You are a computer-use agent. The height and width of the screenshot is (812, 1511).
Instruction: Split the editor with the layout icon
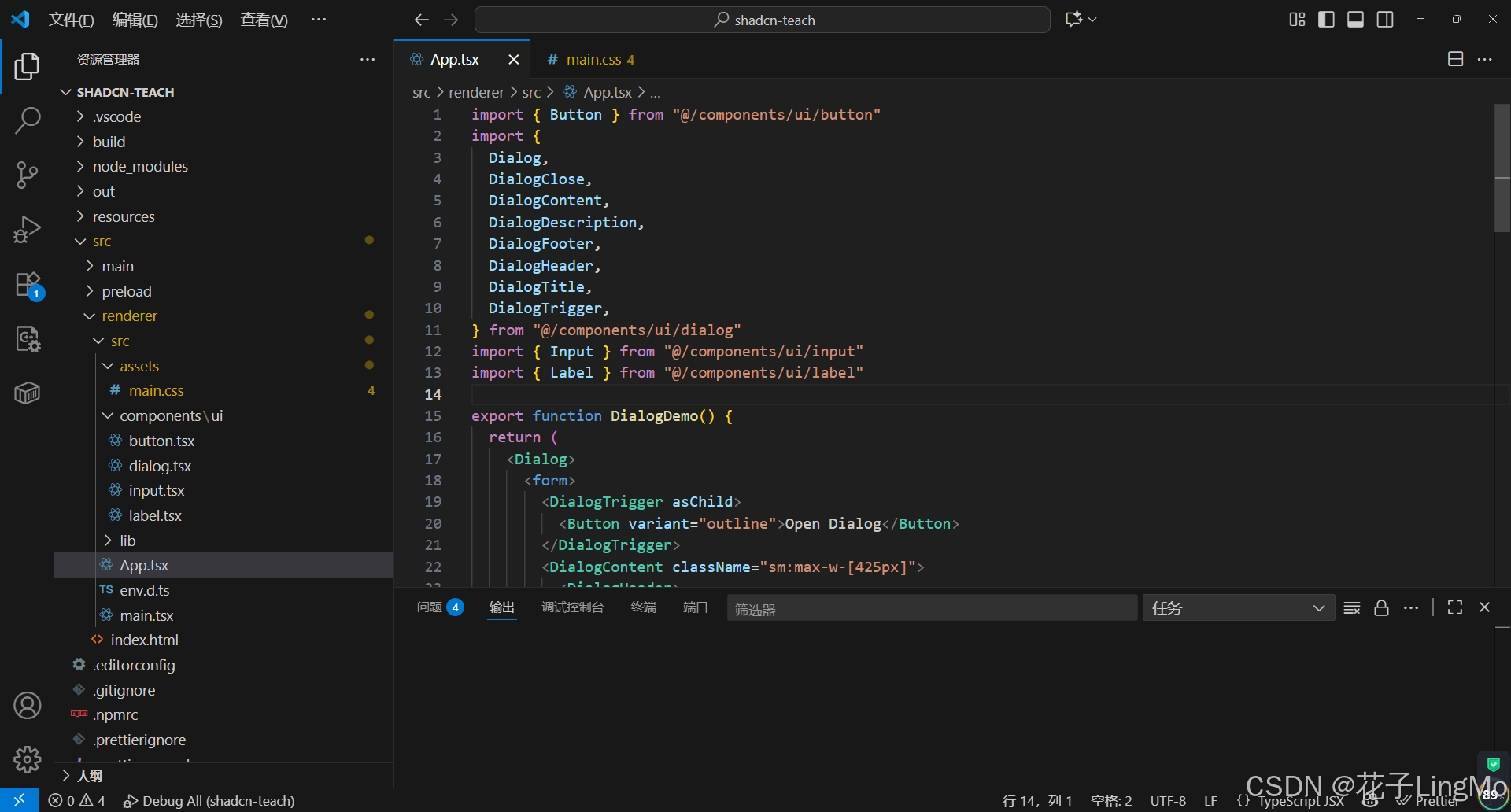point(1456,59)
